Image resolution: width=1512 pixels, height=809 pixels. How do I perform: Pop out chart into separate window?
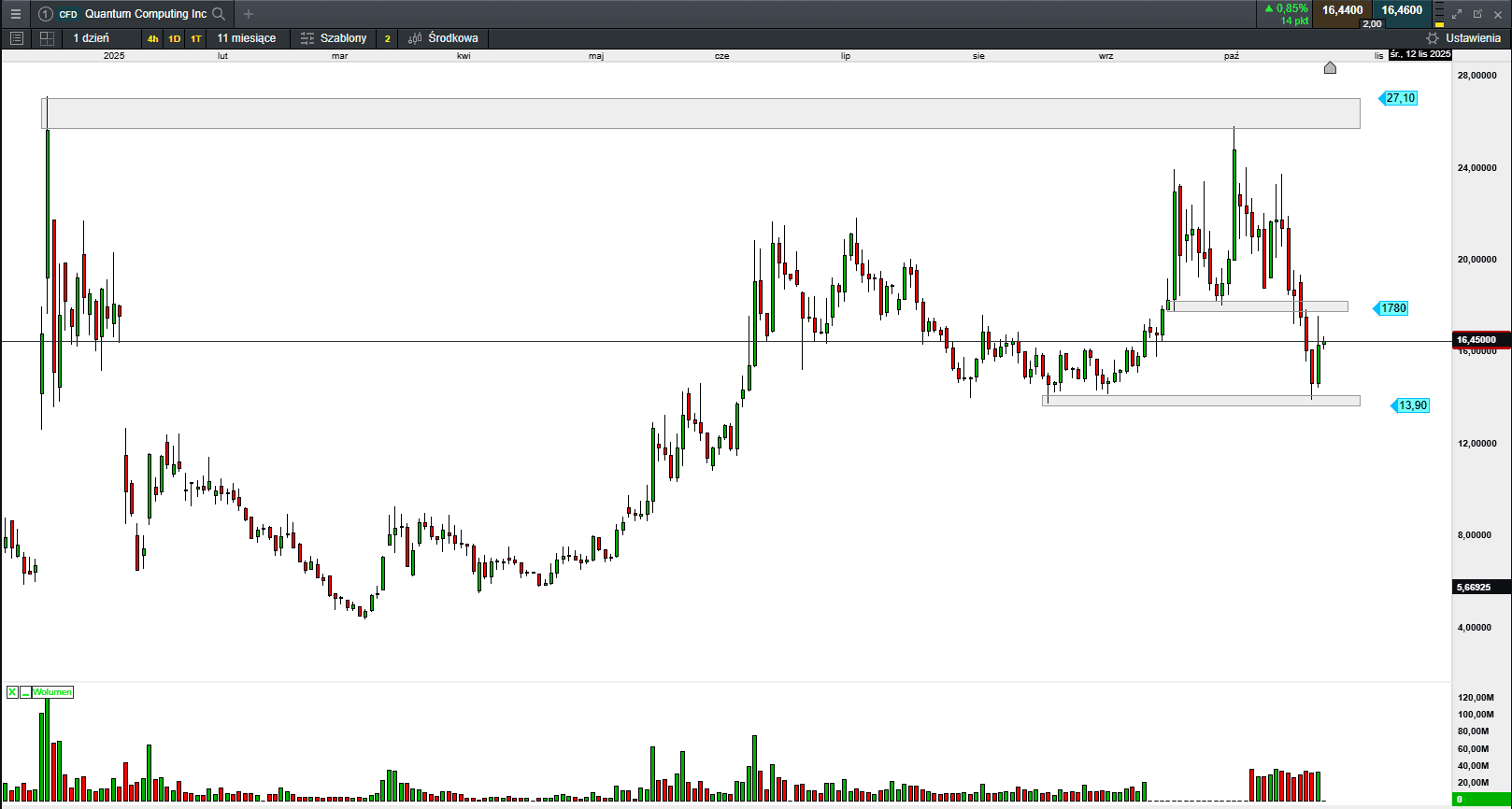click(x=1477, y=14)
